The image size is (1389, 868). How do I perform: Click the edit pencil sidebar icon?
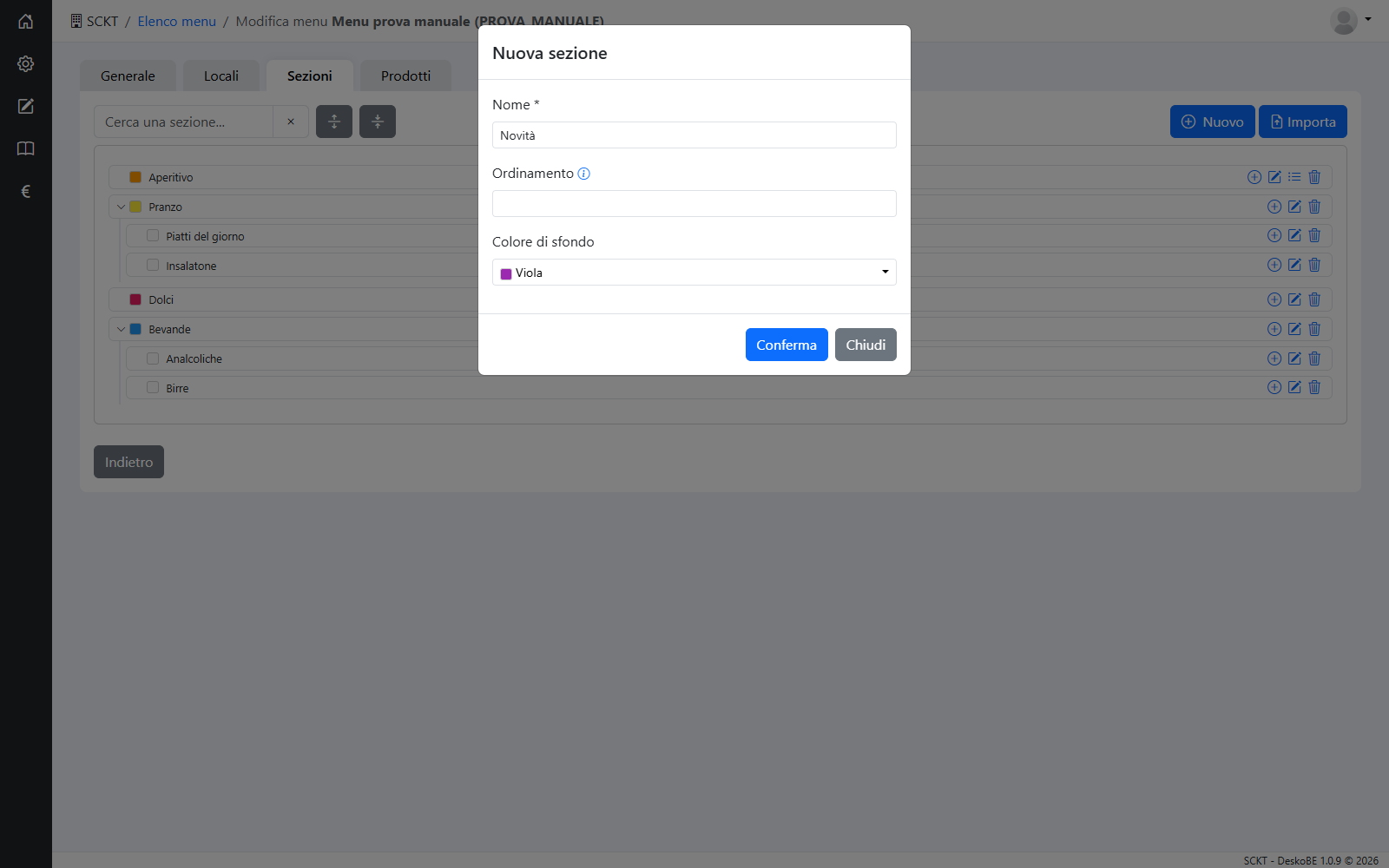(26, 106)
